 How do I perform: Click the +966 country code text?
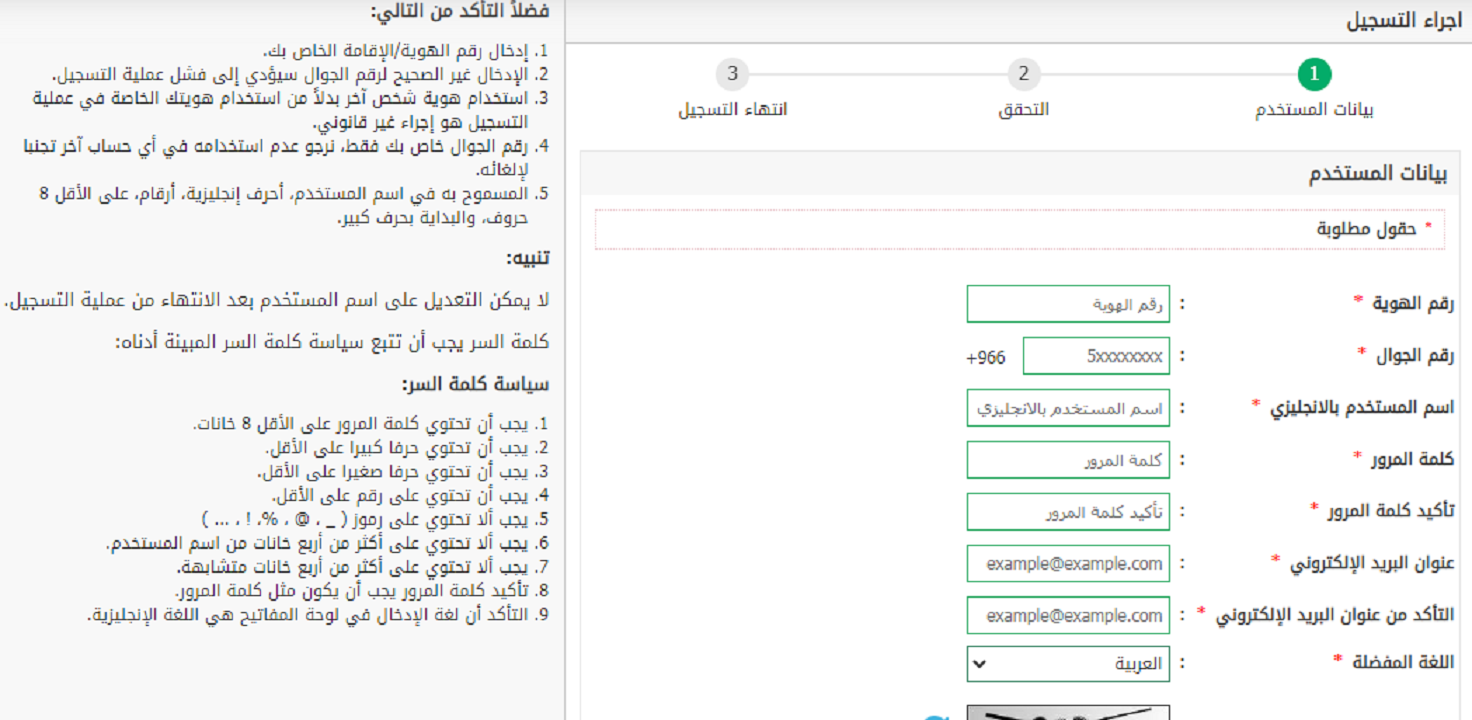pos(985,357)
